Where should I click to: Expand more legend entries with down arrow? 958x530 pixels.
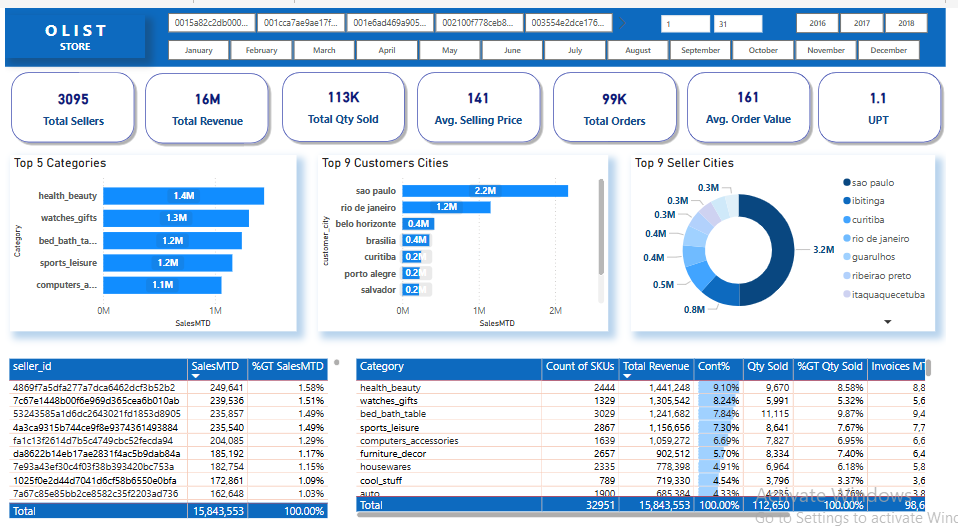888,322
